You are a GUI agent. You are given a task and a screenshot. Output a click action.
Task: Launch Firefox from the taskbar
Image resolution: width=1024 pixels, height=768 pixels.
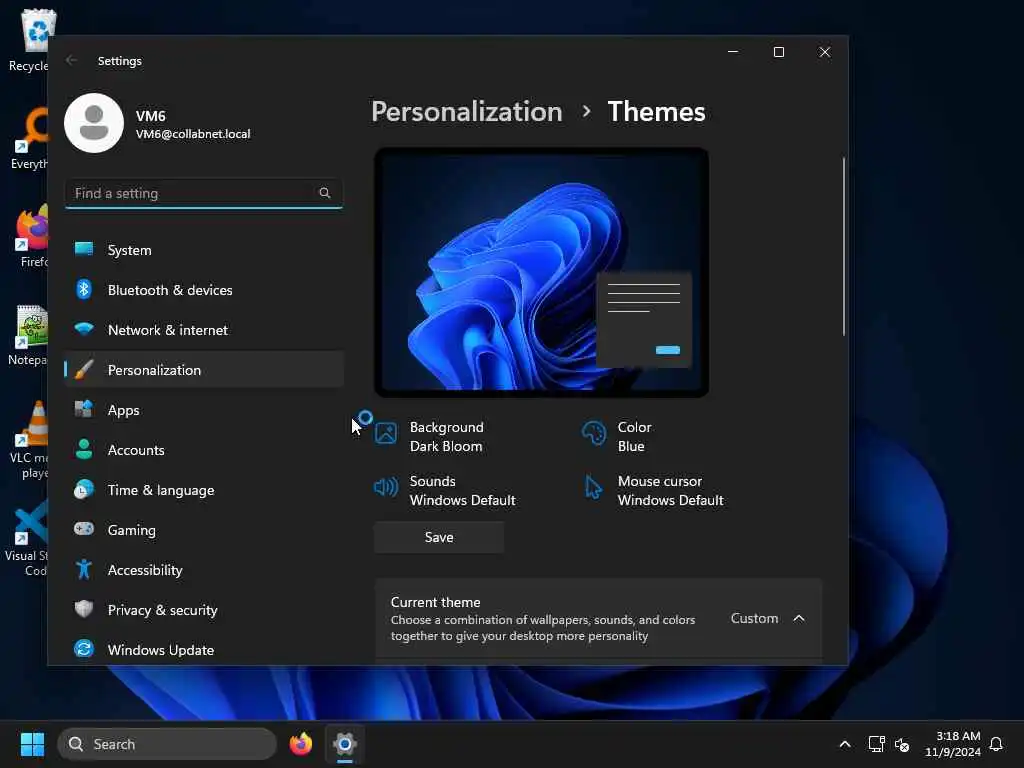click(x=301, y=744)
